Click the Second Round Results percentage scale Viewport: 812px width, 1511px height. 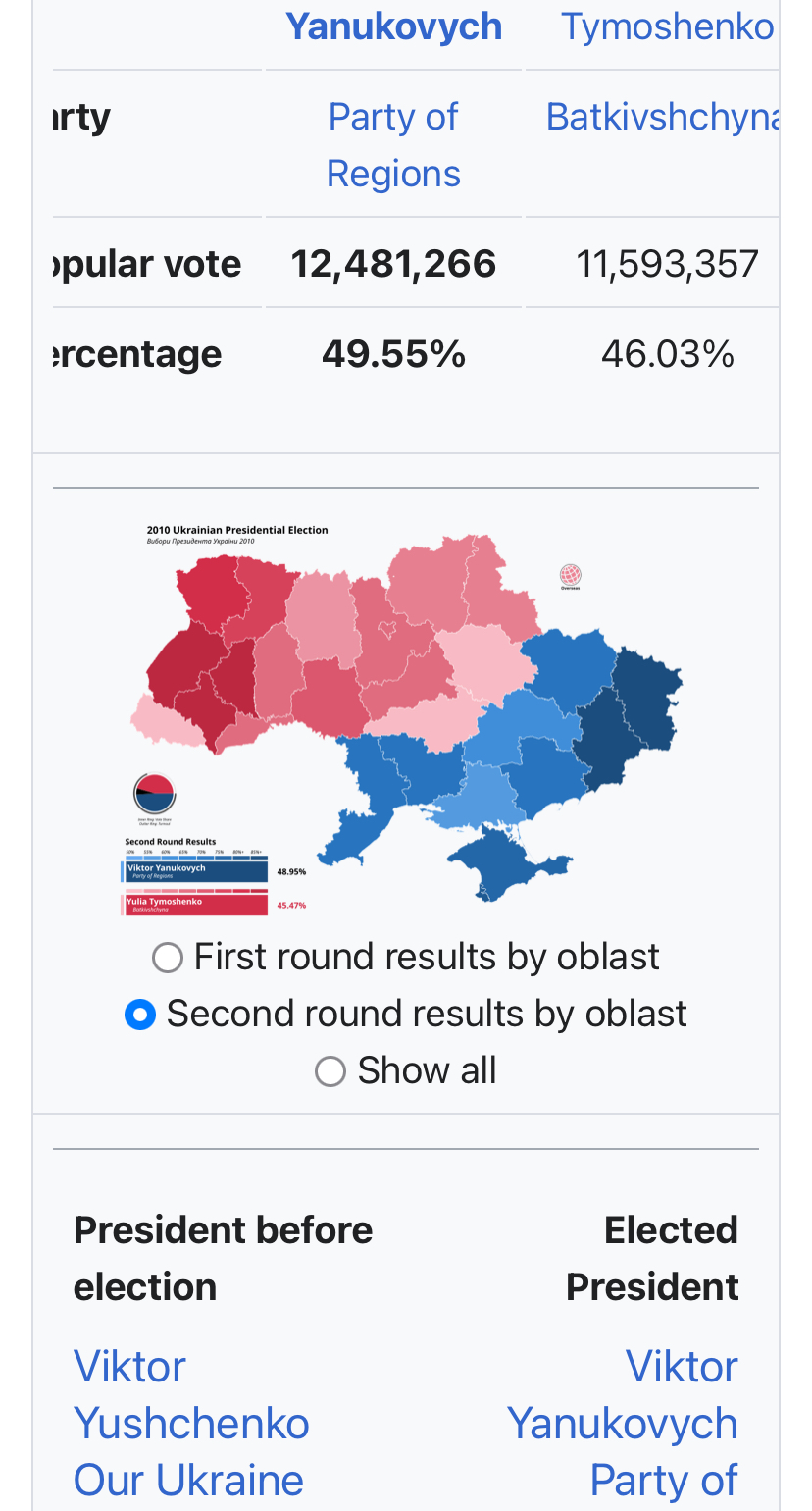(x=194, y=852)
